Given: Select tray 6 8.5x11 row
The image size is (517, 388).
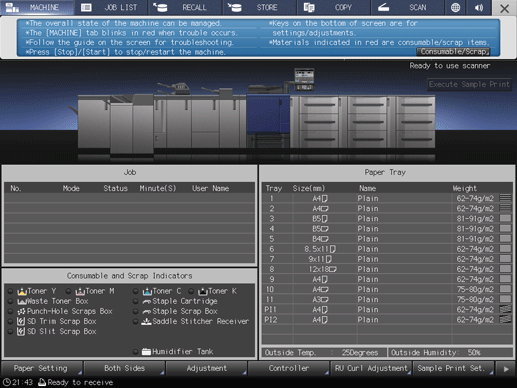Looking at the screenshot, I should pos(387,249).
